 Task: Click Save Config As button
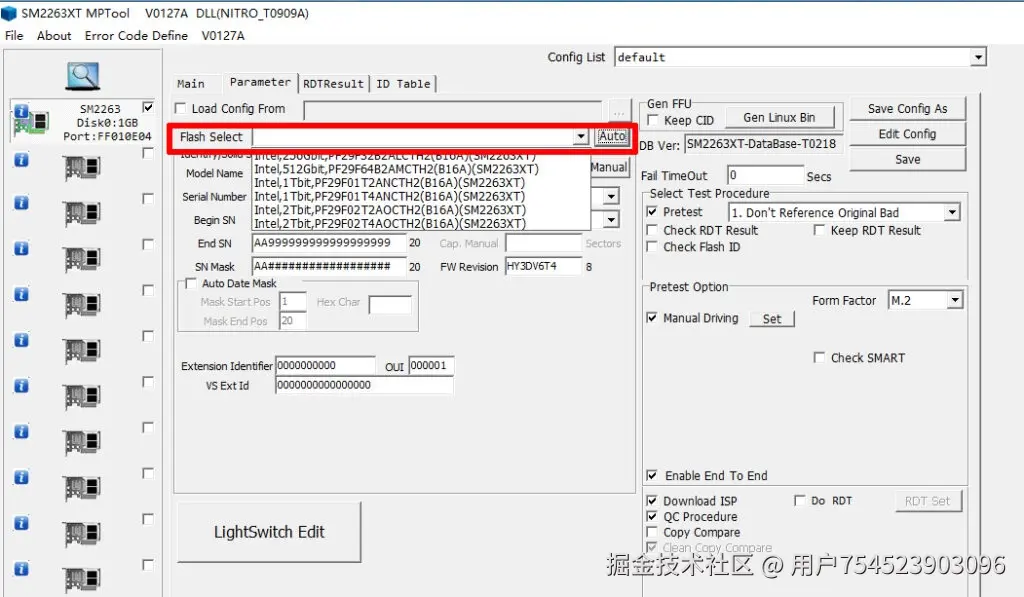[907, 108]
